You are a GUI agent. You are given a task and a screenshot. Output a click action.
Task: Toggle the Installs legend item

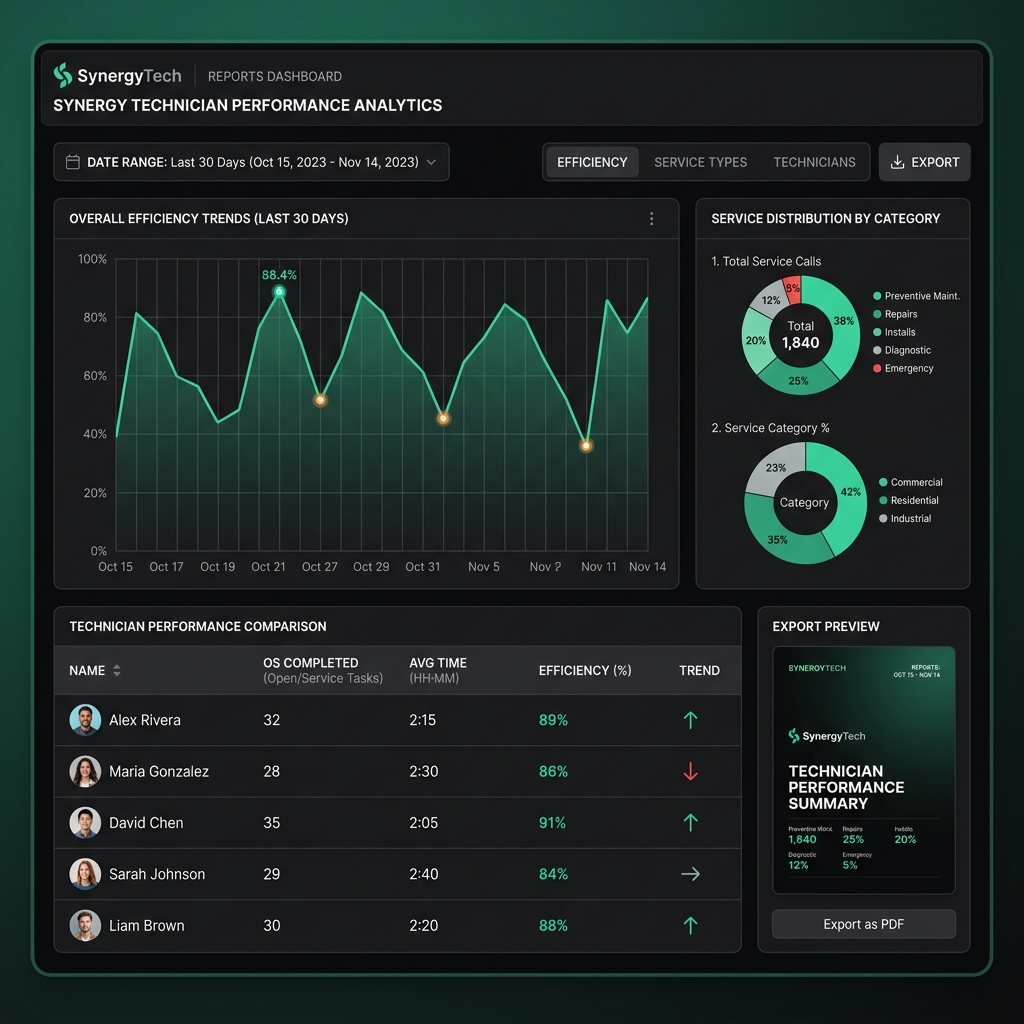coord(894,332)
